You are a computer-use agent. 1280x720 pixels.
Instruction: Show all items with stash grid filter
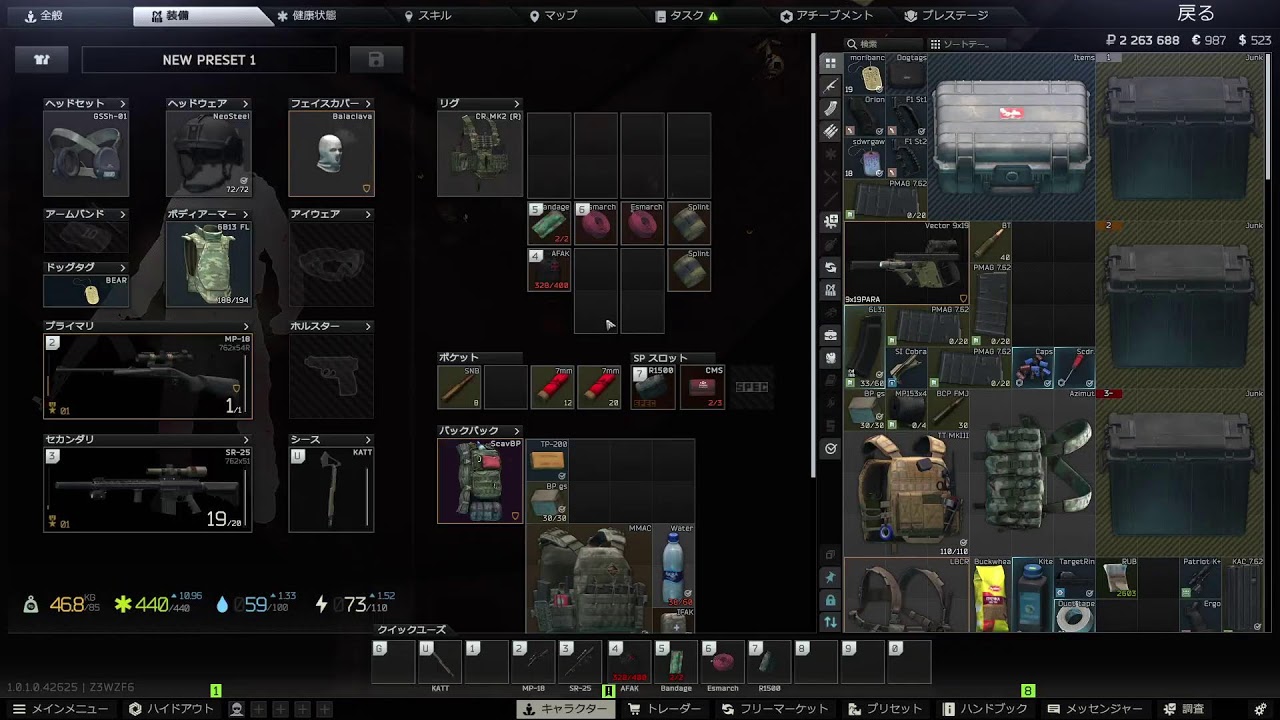coord(830,63)
